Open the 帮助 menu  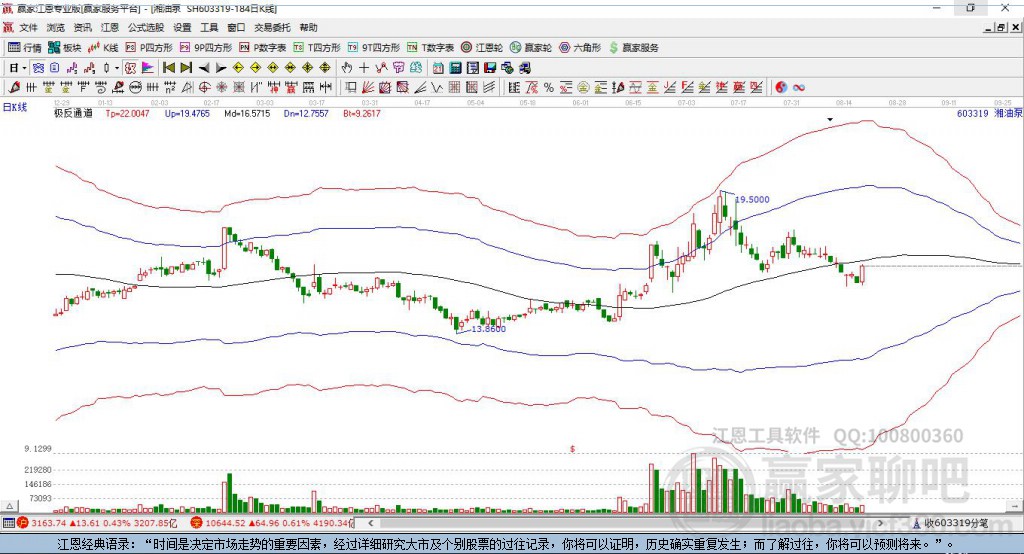[x=308, y=27]
